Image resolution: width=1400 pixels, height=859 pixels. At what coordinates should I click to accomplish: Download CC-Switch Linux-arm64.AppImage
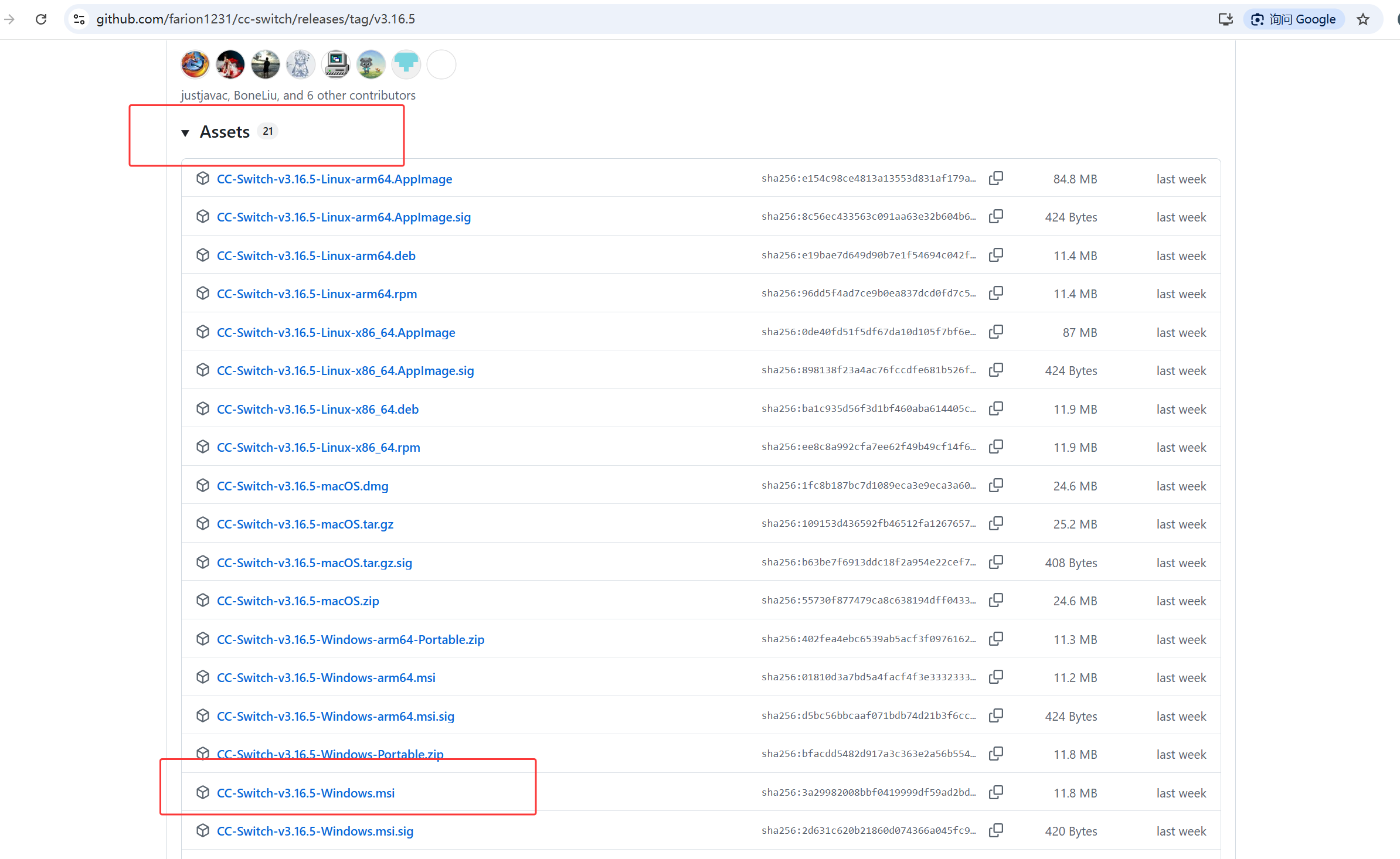(x=334, y=179)
